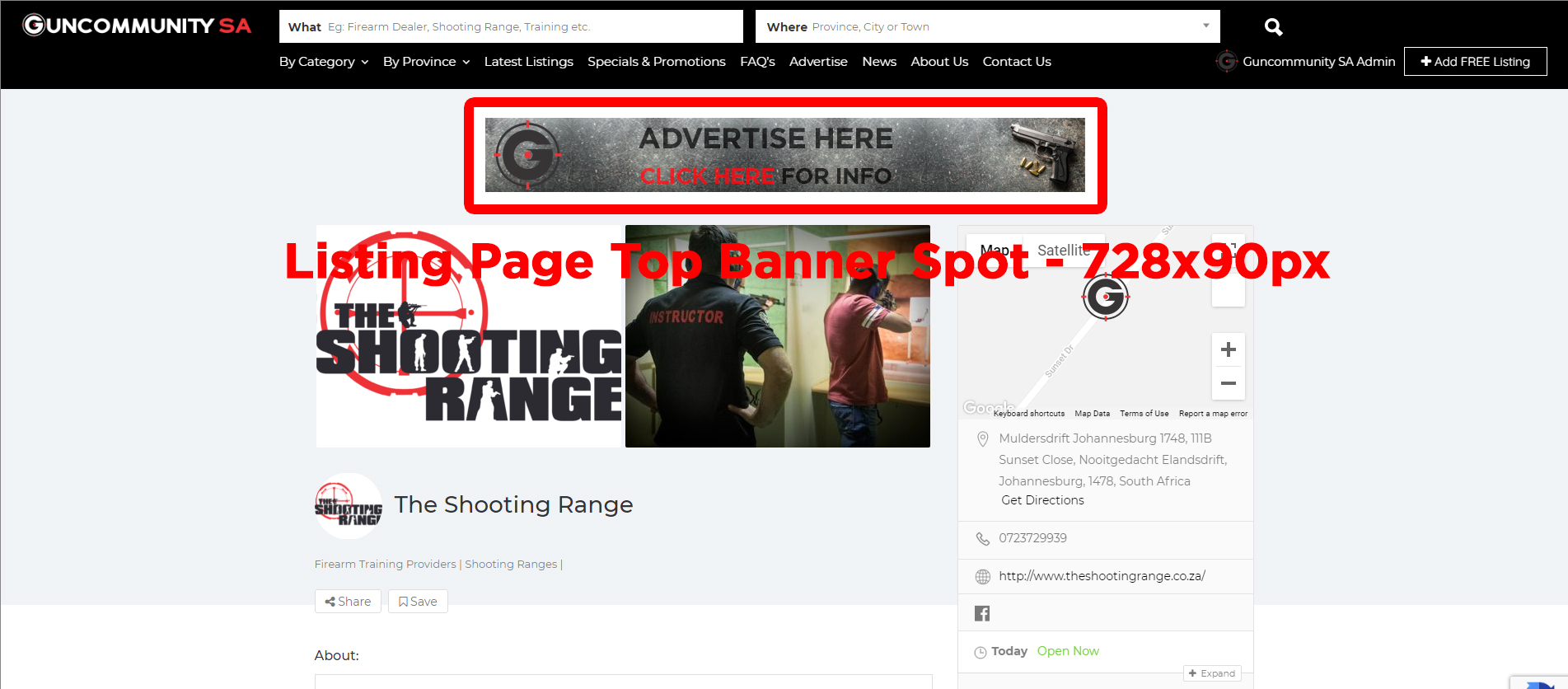Viewport: 1568px width, 689px height.
Task: Open the Latest Listings menu item
Action: 528,62
